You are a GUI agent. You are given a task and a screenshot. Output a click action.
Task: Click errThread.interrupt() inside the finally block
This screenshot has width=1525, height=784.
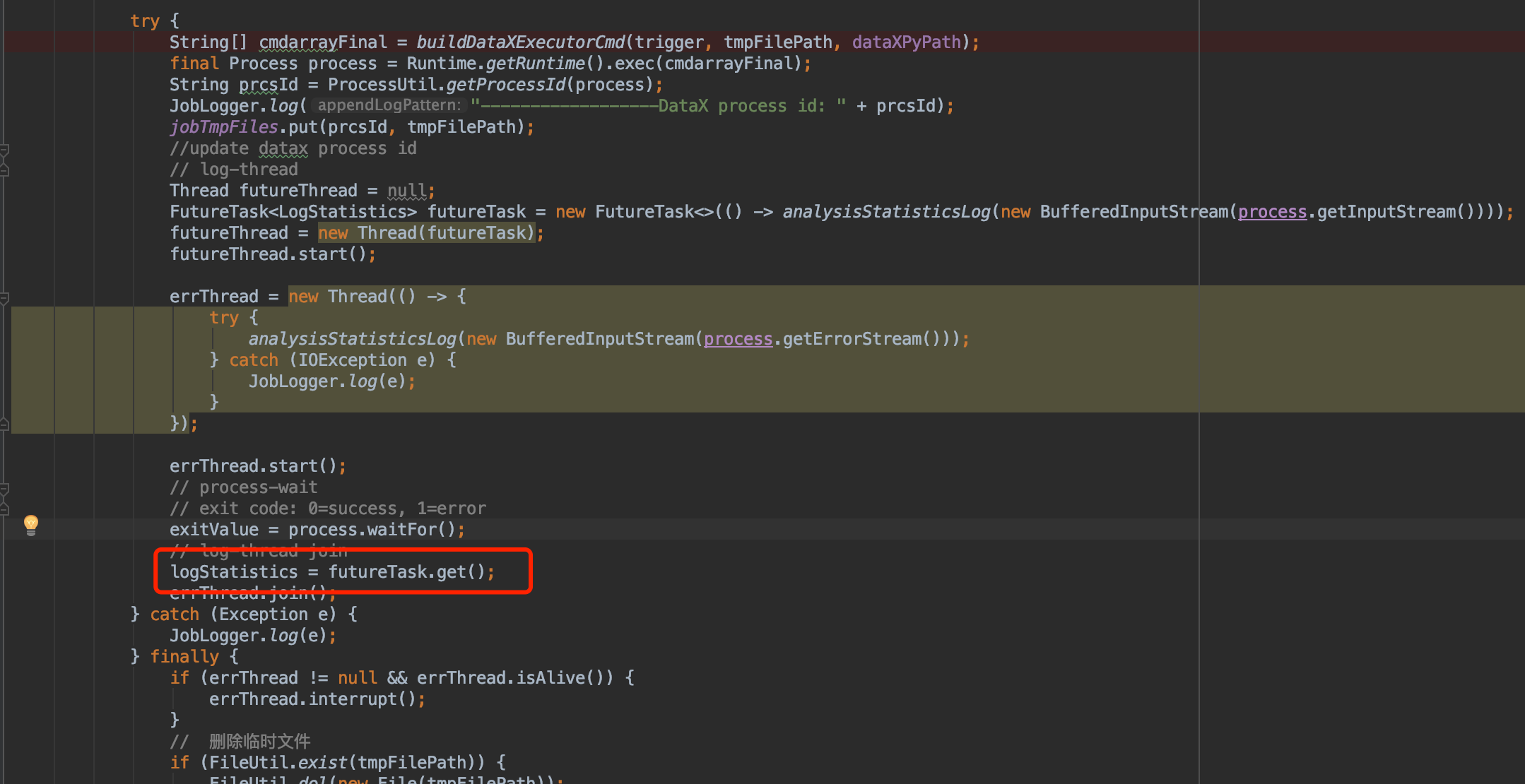point(317,699)
